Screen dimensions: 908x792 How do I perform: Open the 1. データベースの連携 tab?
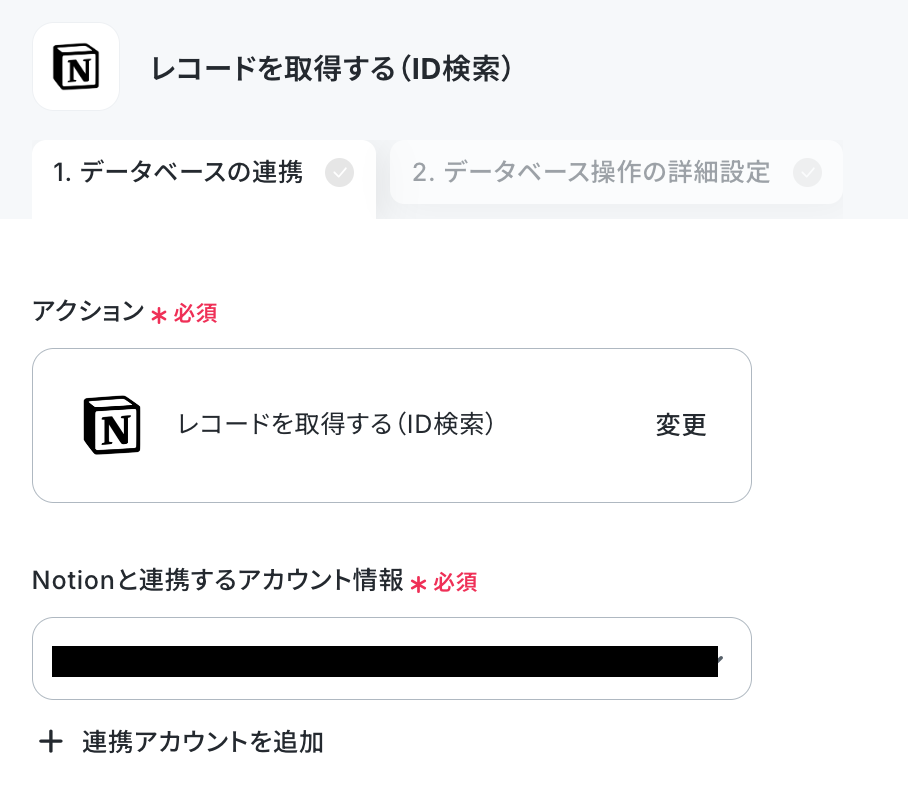pyautogui.click(x=204, y=173)
